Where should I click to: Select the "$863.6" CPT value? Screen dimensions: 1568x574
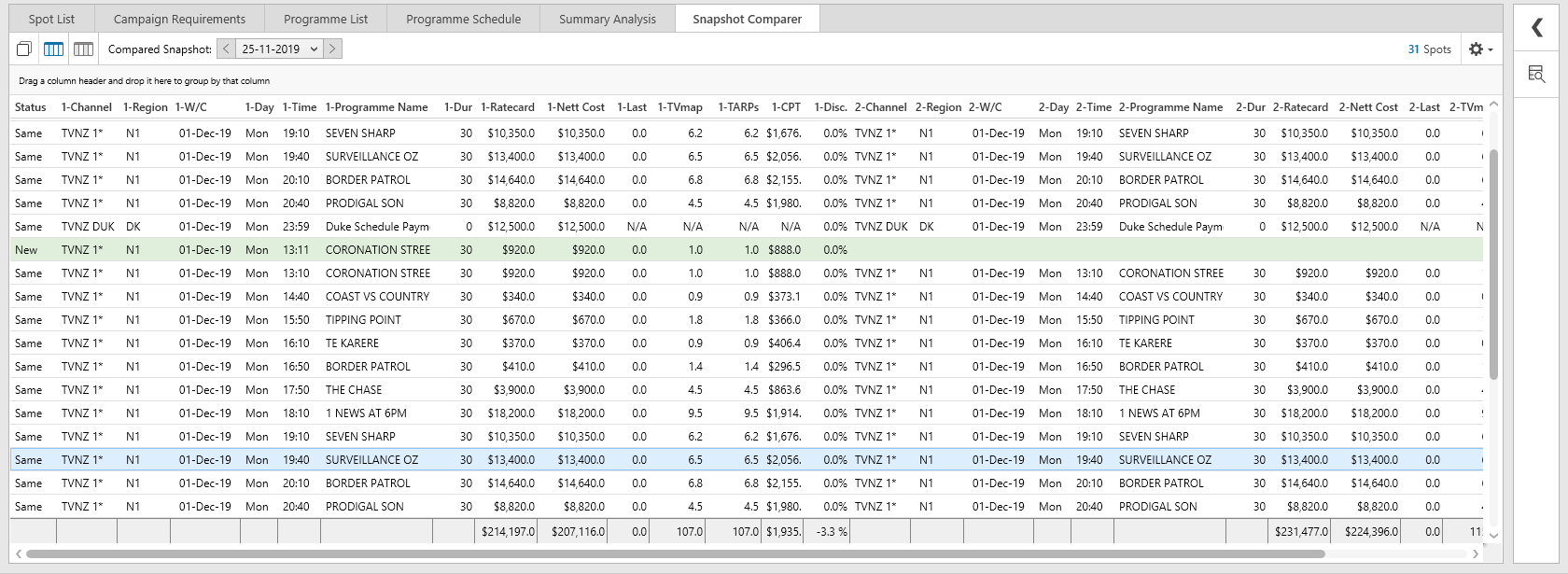(x=784, y=390)
